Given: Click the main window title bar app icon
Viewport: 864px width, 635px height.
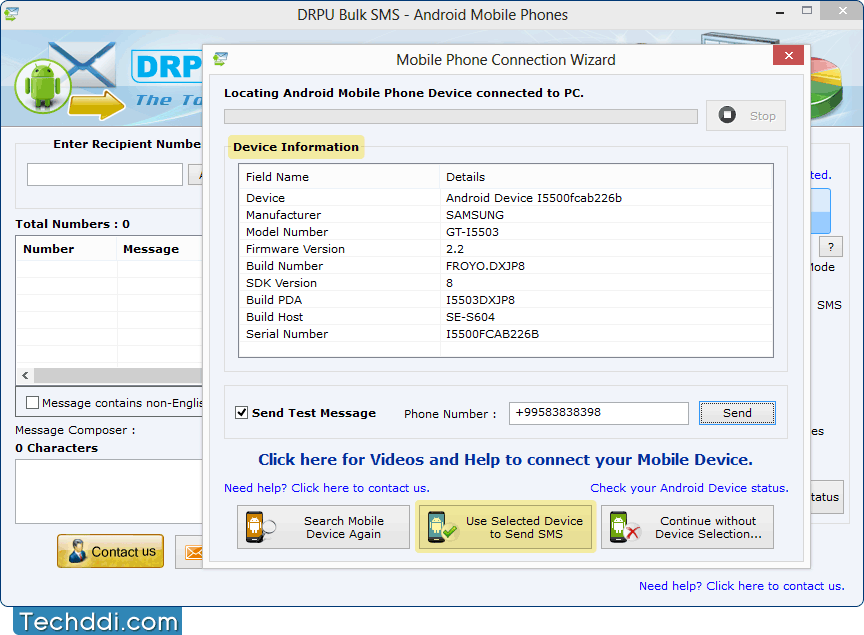Looking at the screenshot, I should 11,13.
